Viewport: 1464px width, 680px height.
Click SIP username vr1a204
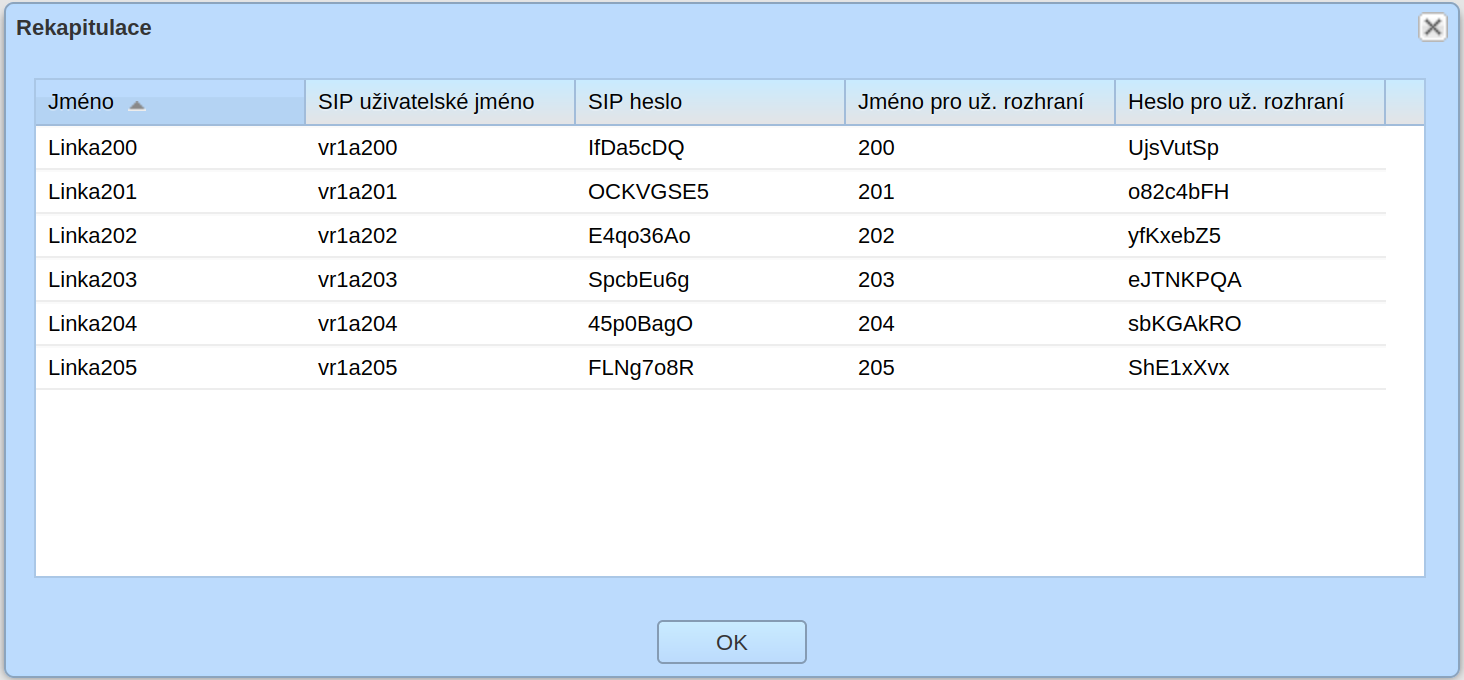coord(358,324)
